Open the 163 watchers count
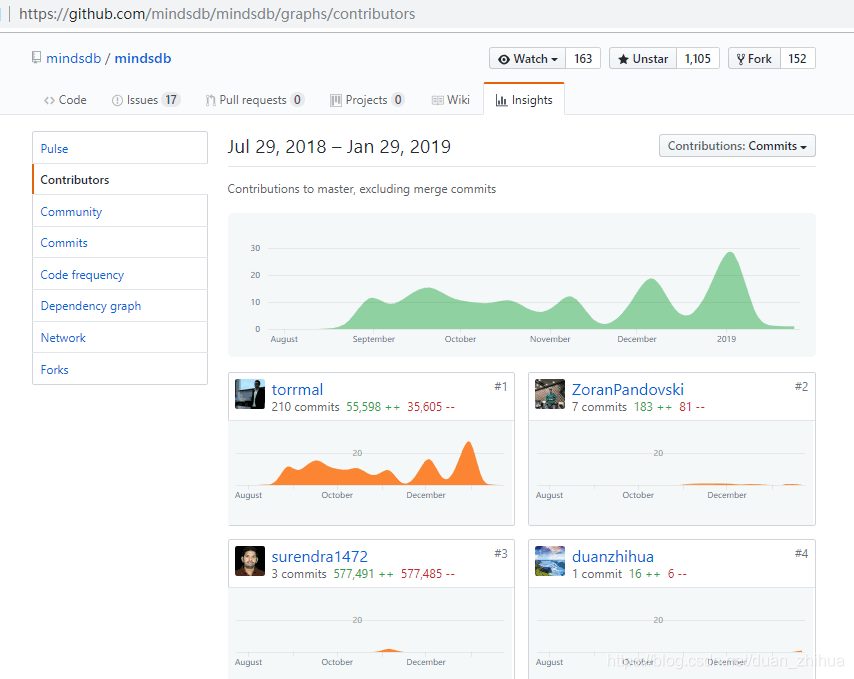Viewport: 854px width, 679px height. click(x=583, y=59)
